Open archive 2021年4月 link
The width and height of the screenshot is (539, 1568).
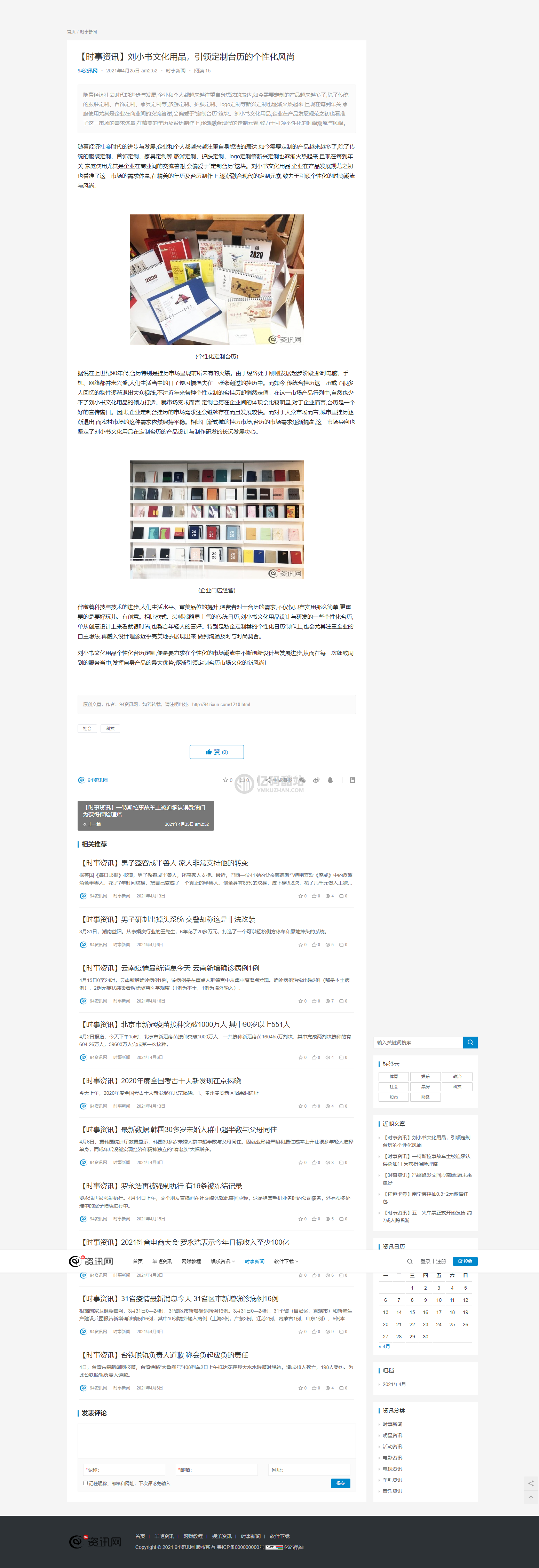pyautogui.click(x=394, y=1384)
